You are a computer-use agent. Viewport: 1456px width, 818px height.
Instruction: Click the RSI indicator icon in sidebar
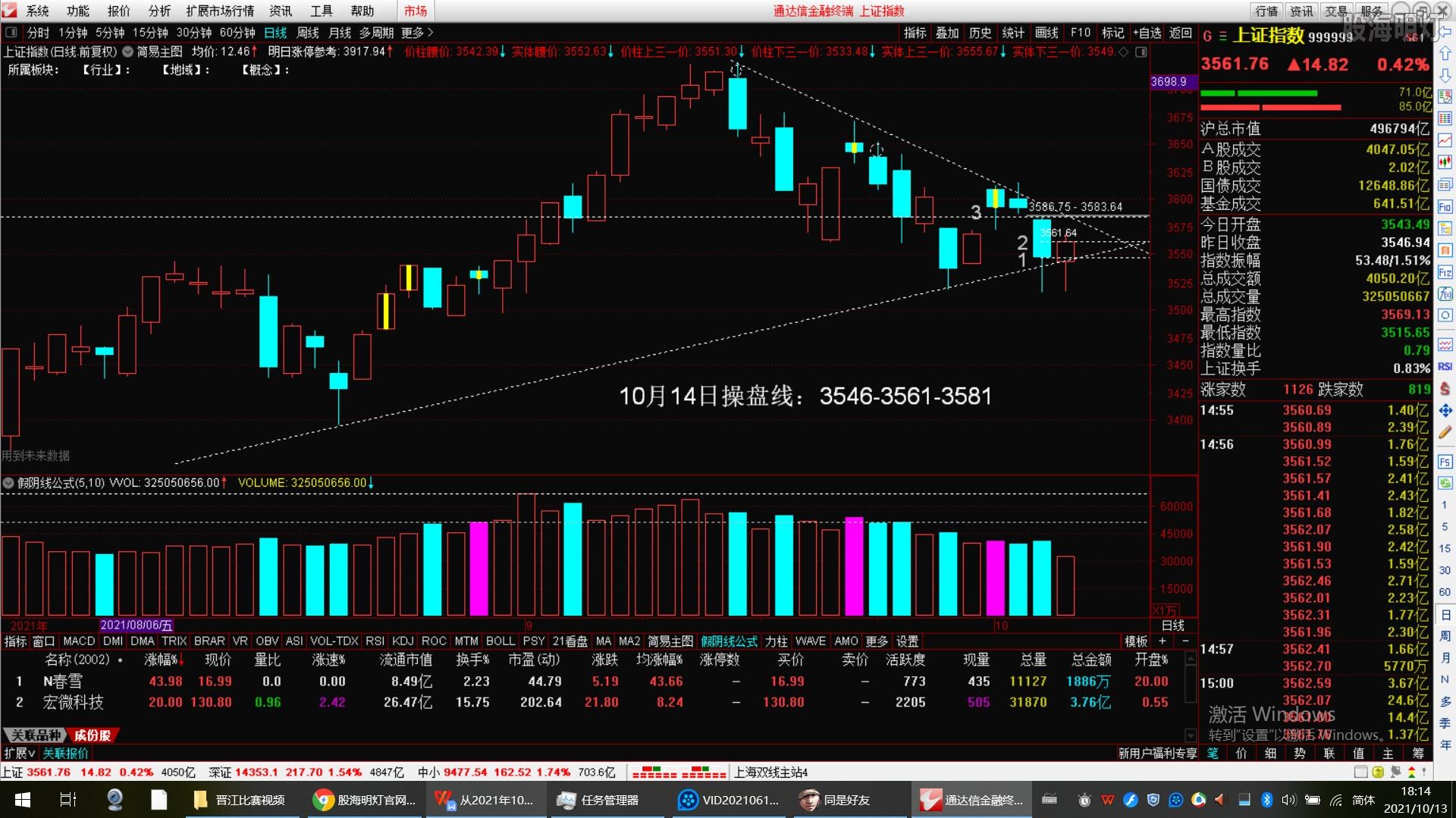click(1445, 367)
